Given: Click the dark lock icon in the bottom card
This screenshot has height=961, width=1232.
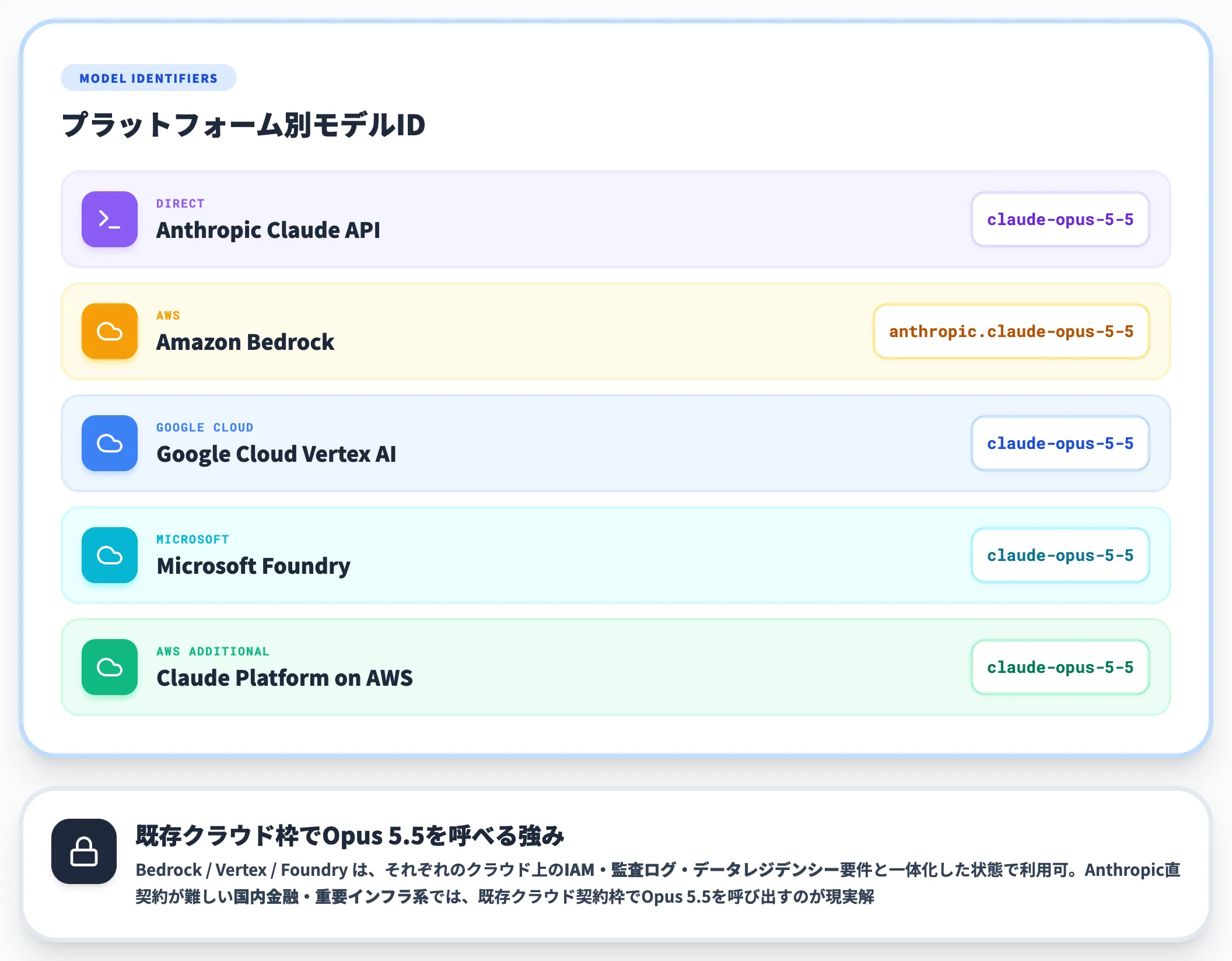Looking at the screenshot, I should click(x=84, y=851).
